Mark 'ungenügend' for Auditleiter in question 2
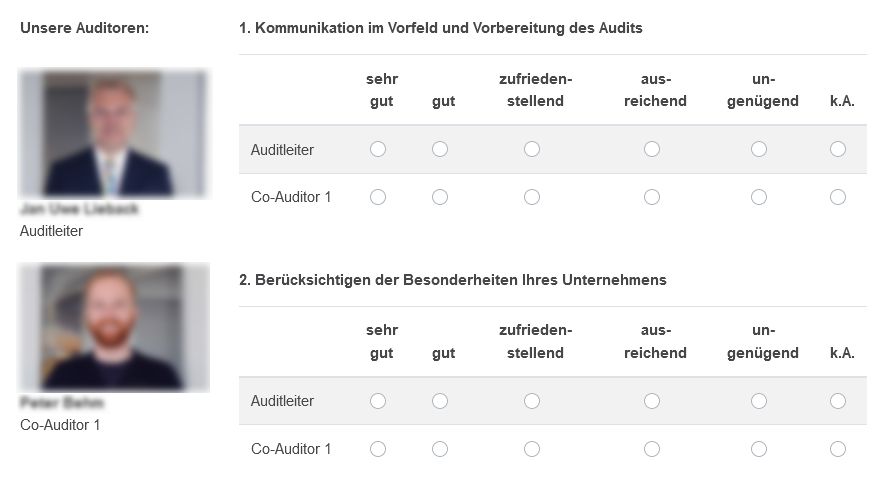872x498 pixels. (x=759, y=401)
